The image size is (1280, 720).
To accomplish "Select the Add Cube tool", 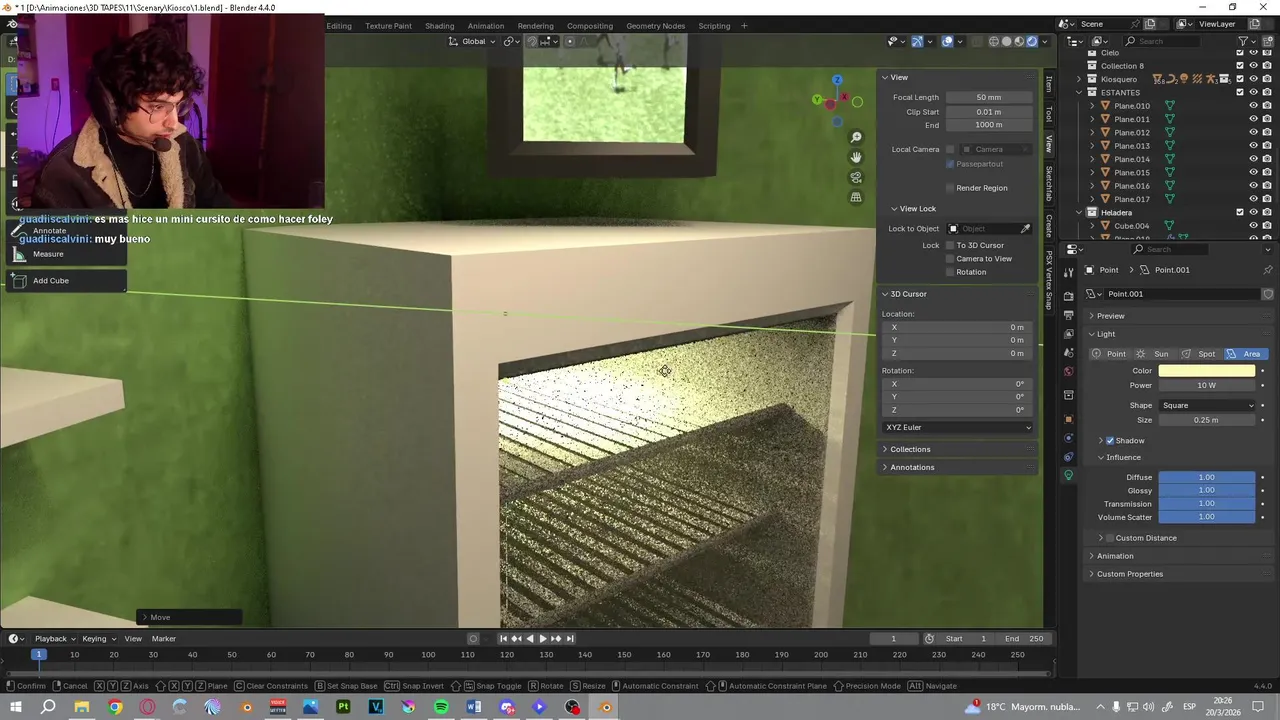I will pos(66,281).
